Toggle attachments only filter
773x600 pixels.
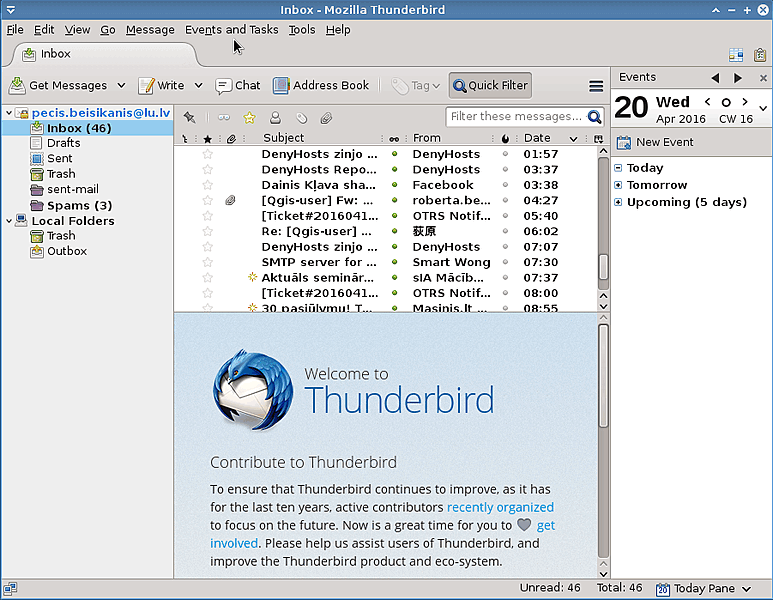(x=326, y=117)
